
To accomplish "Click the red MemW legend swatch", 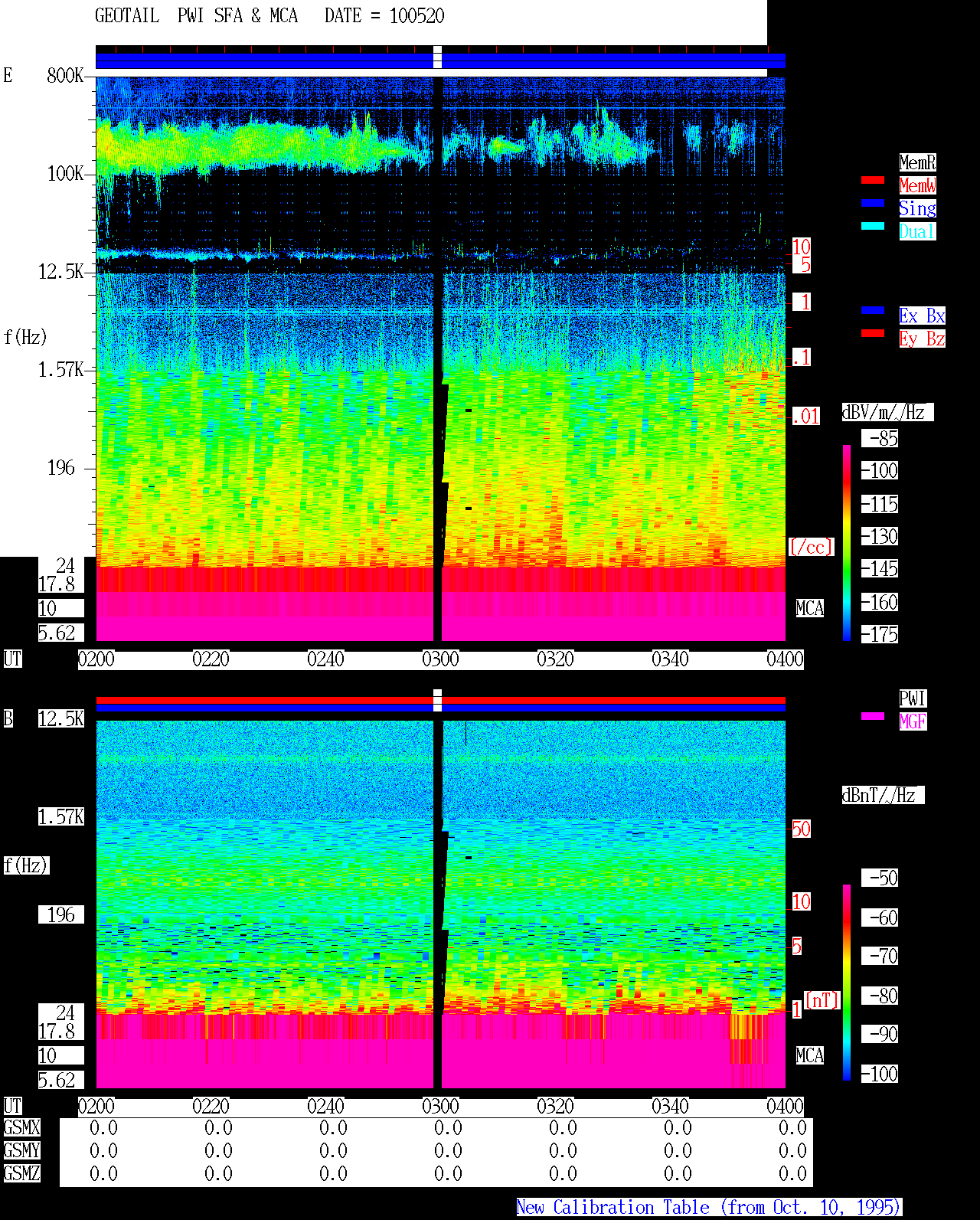I will pos(873,181).
